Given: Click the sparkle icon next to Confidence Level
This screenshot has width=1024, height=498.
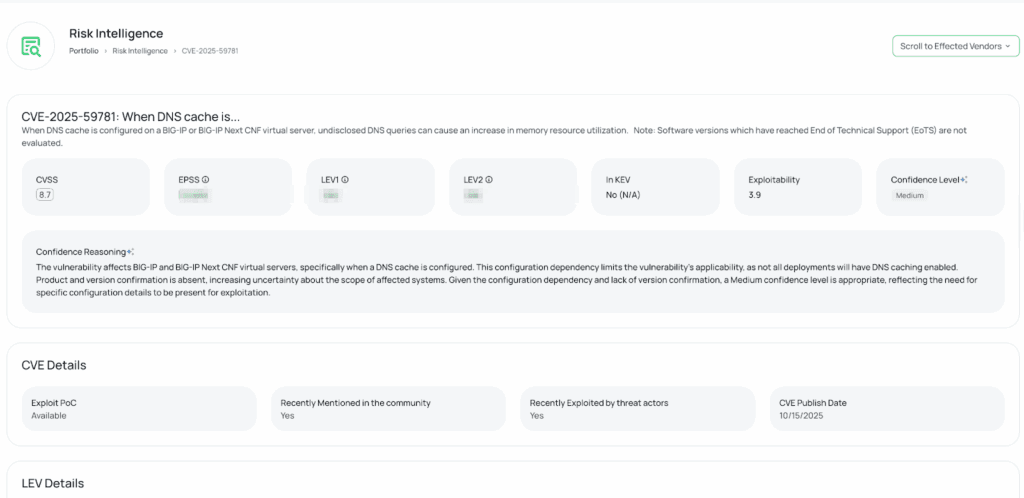Looking at the screenshot, I should [x=963, y=180].
